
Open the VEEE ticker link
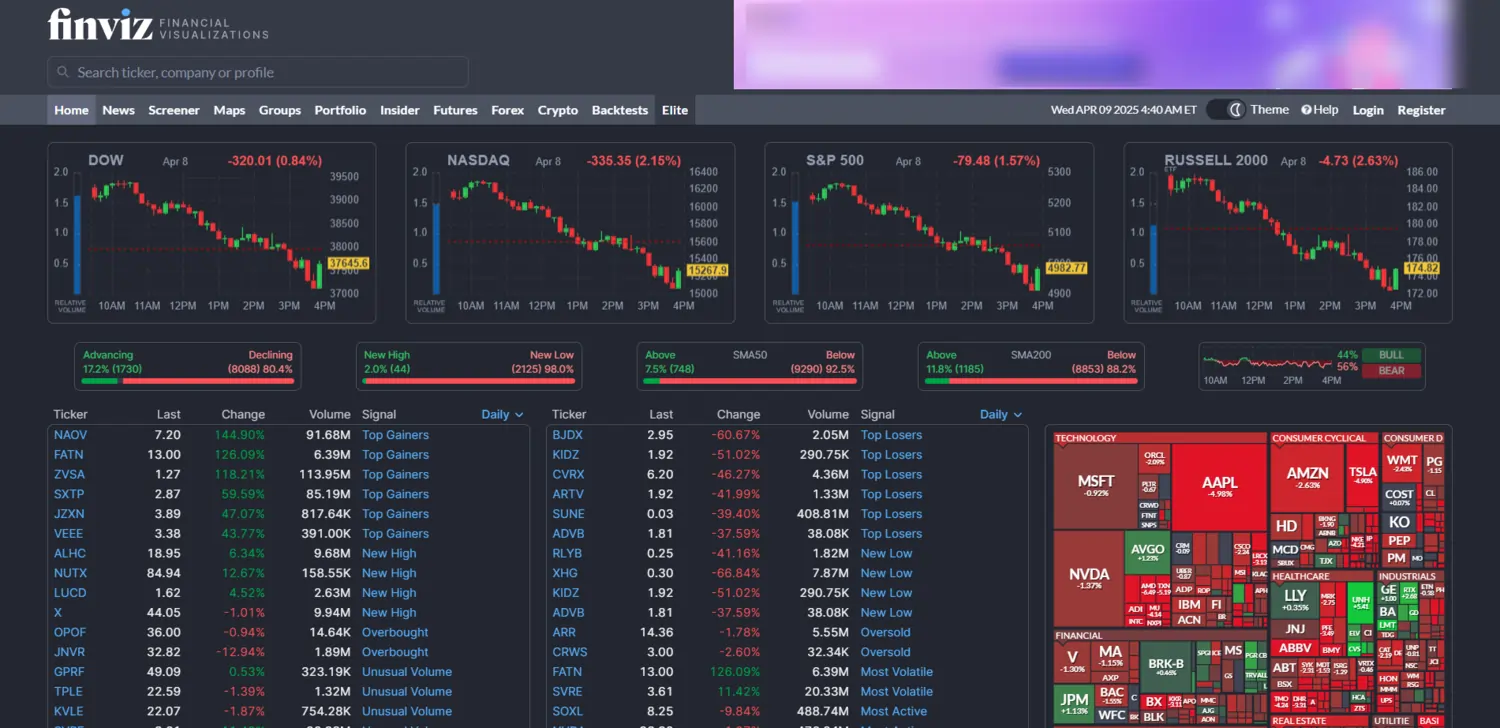pos(68,534)
